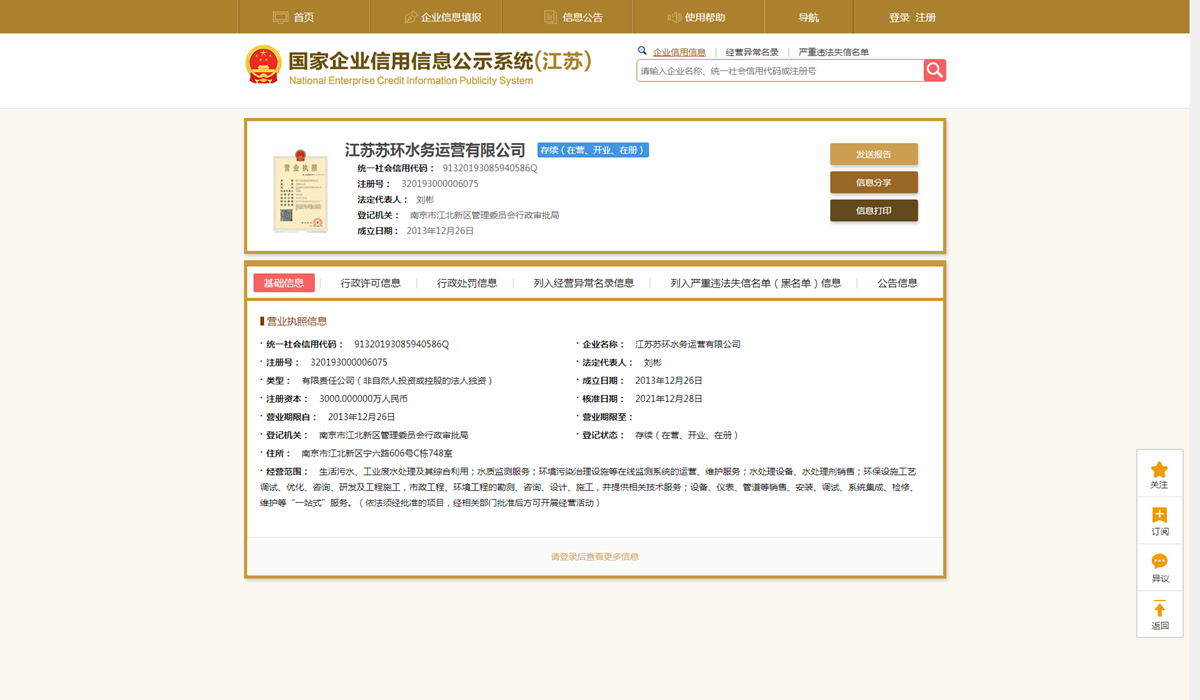
Task: Focus the enterprise name search field
Action: tap(780, 70)
